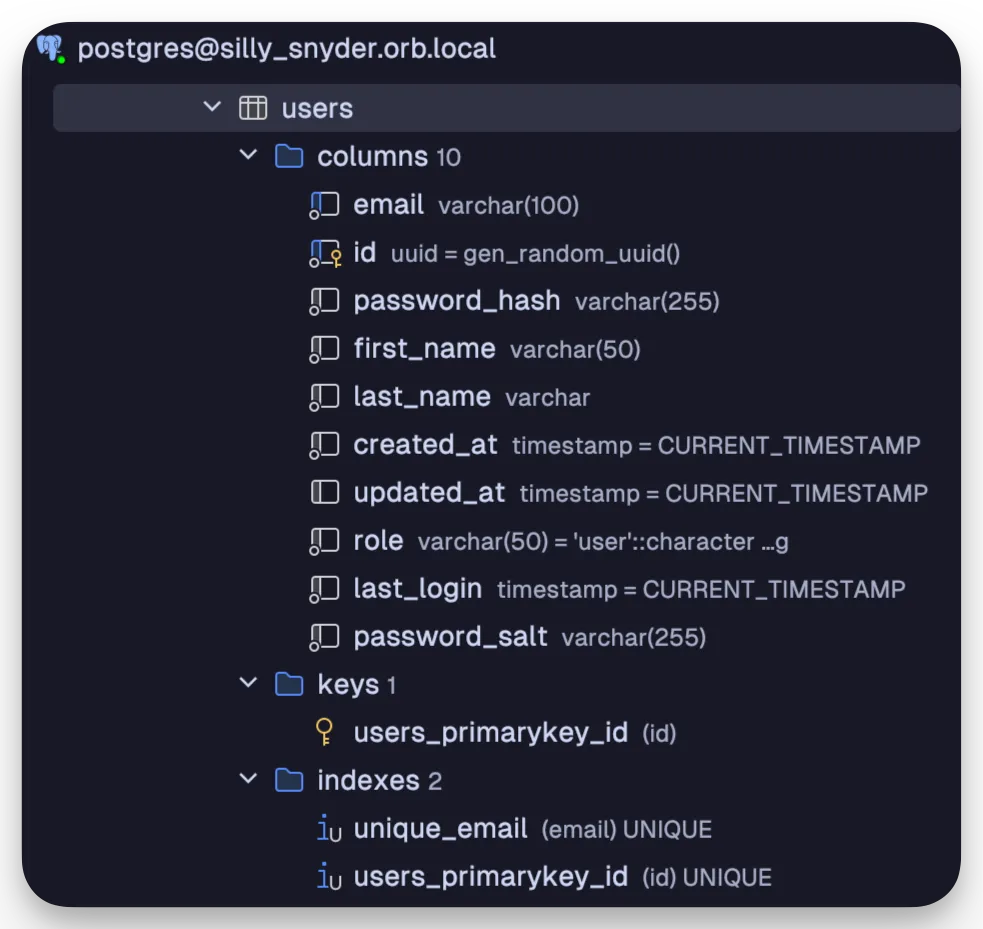Select the password_hash column
The width and height of the screenshot is (983, 929).
(x=536, y=301)
